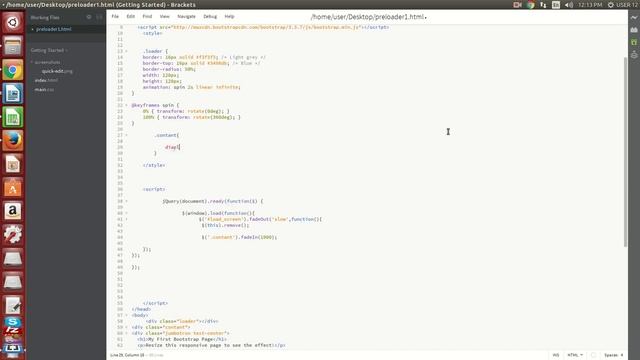Screen dimensions: 640x360
Task: Open Amazon launcher in dock
Action: click(13, 211)
